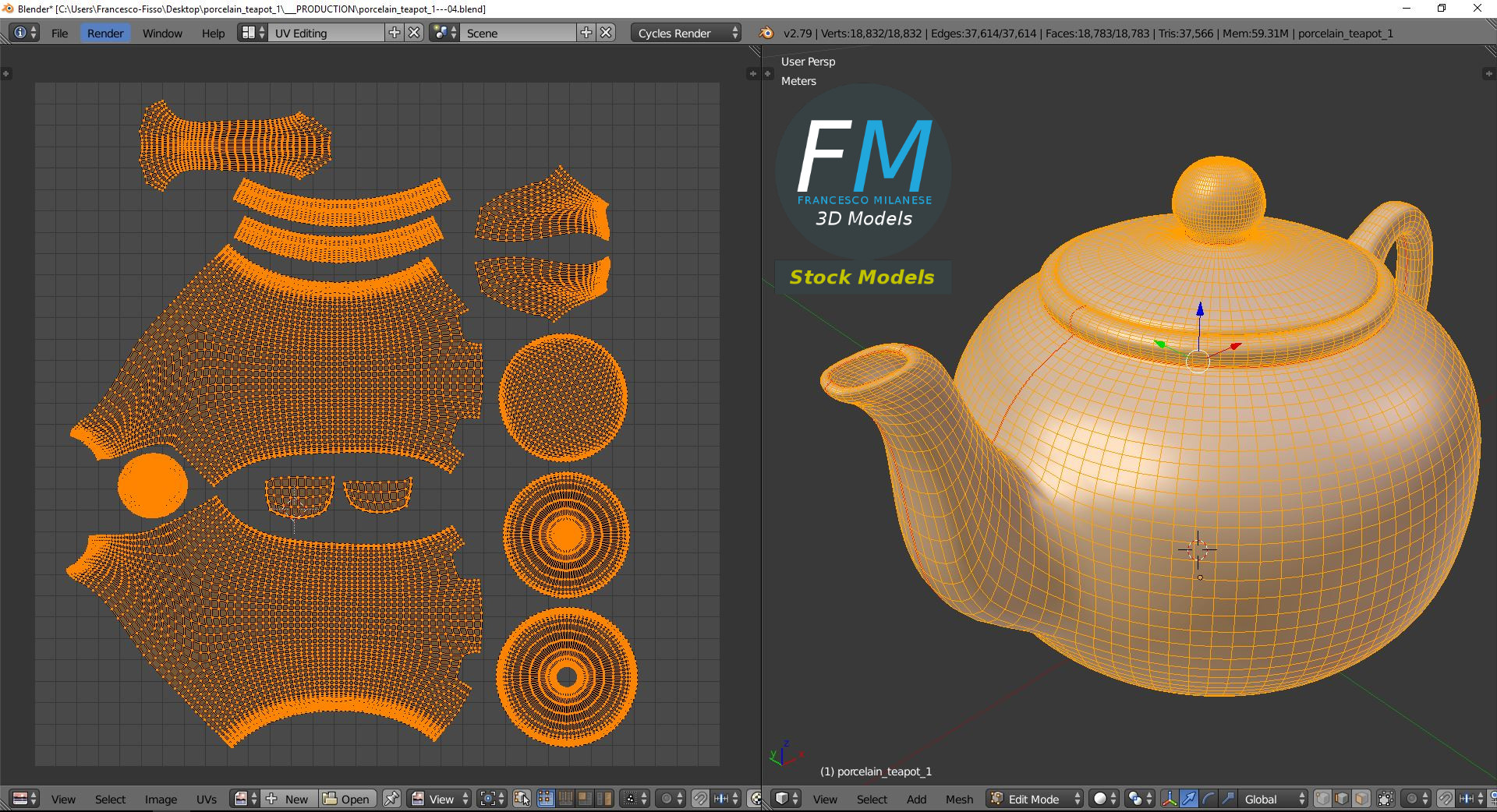Select UV vertex selection mode

(x=546, y=799)
